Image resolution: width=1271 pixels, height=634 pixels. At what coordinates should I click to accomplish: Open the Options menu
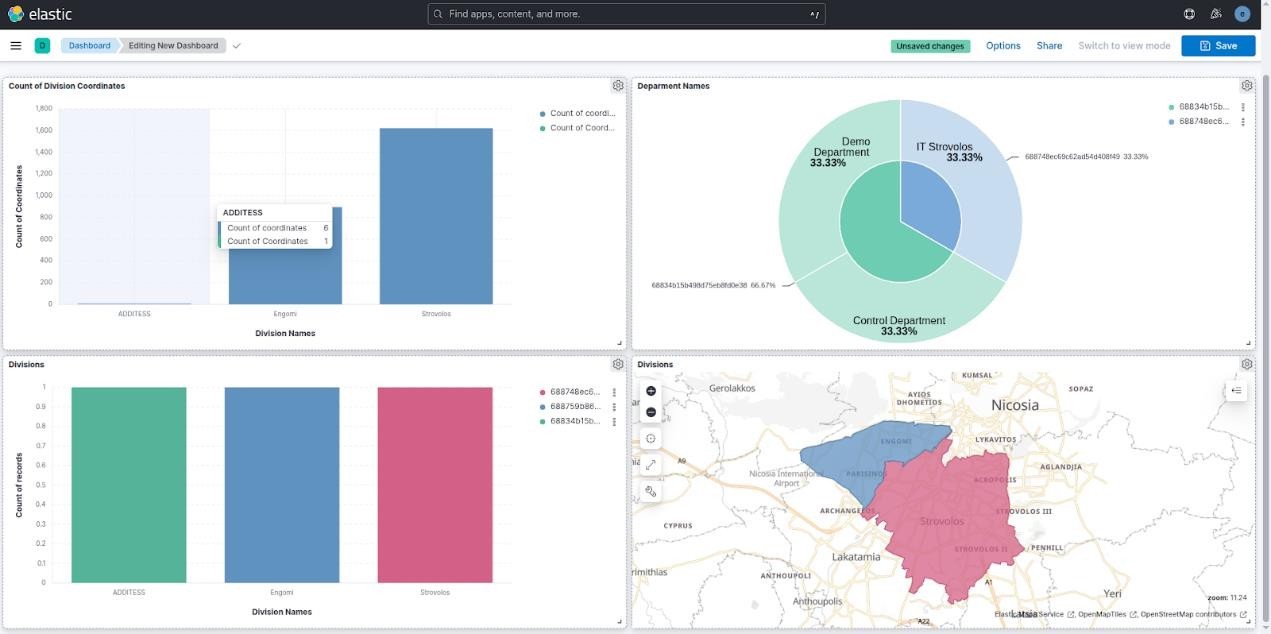click(1003, 46)
